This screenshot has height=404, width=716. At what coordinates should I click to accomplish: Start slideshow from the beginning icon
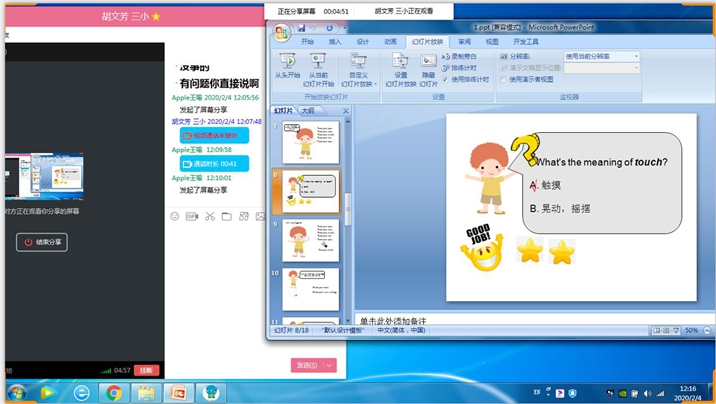click(x=288, y=62)
